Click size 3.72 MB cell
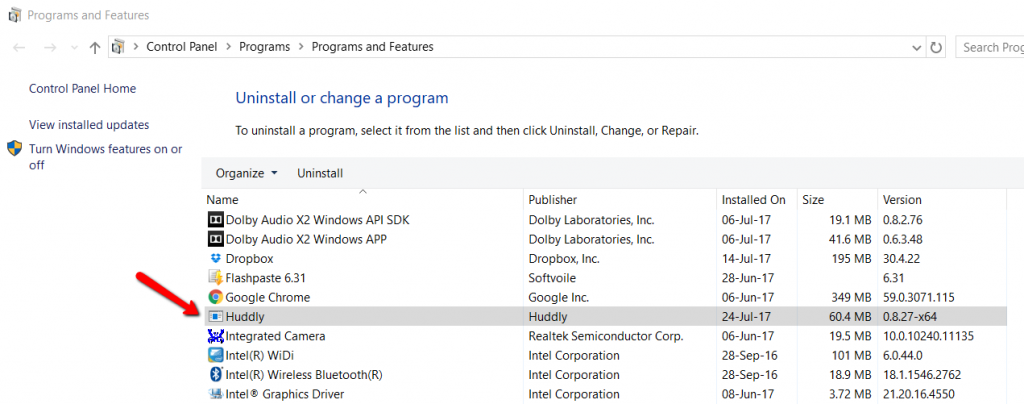Screen dimensions: 1024x404 [x=848, y=394]
